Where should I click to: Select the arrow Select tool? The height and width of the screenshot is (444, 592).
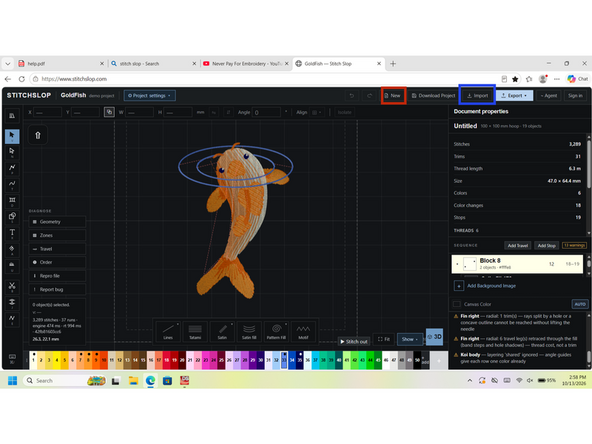[12, 136]
